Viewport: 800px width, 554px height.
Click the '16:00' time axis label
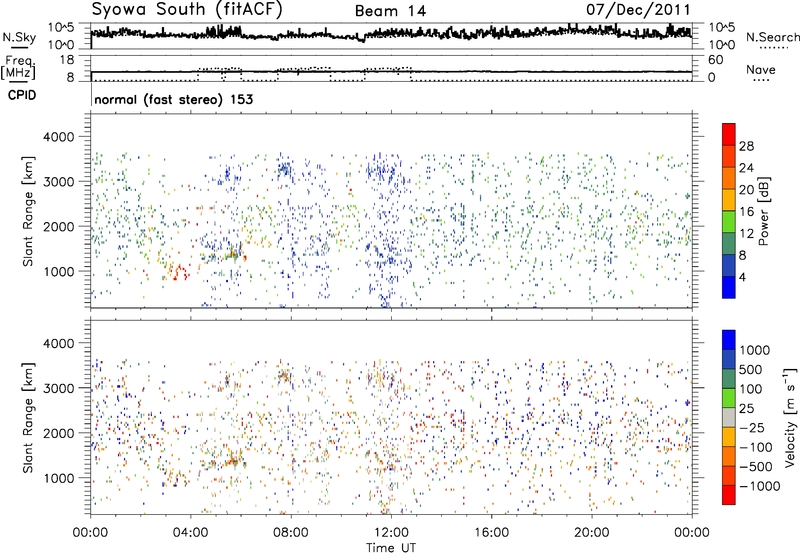tap(491, 533)
